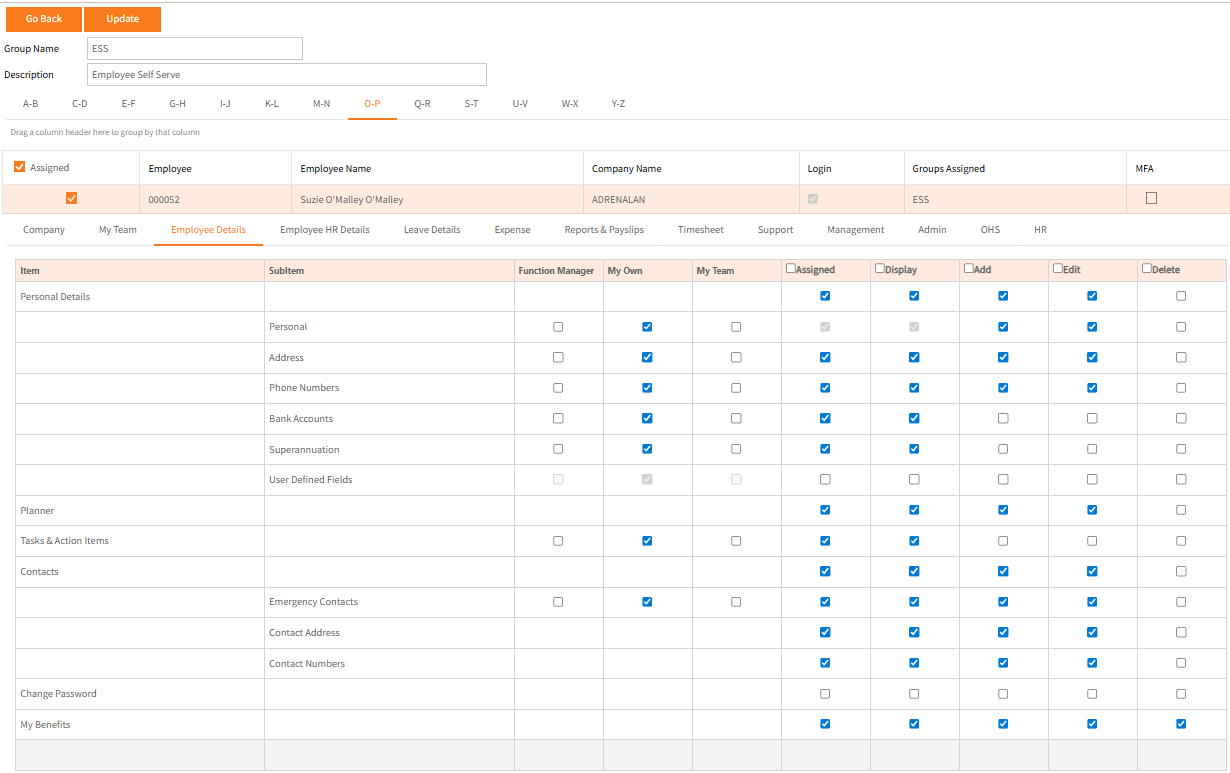Sort by the Employee Name column header
The height and width of the screenshot is (773, 1230).
pyautogui.click(x=336, y=169)
